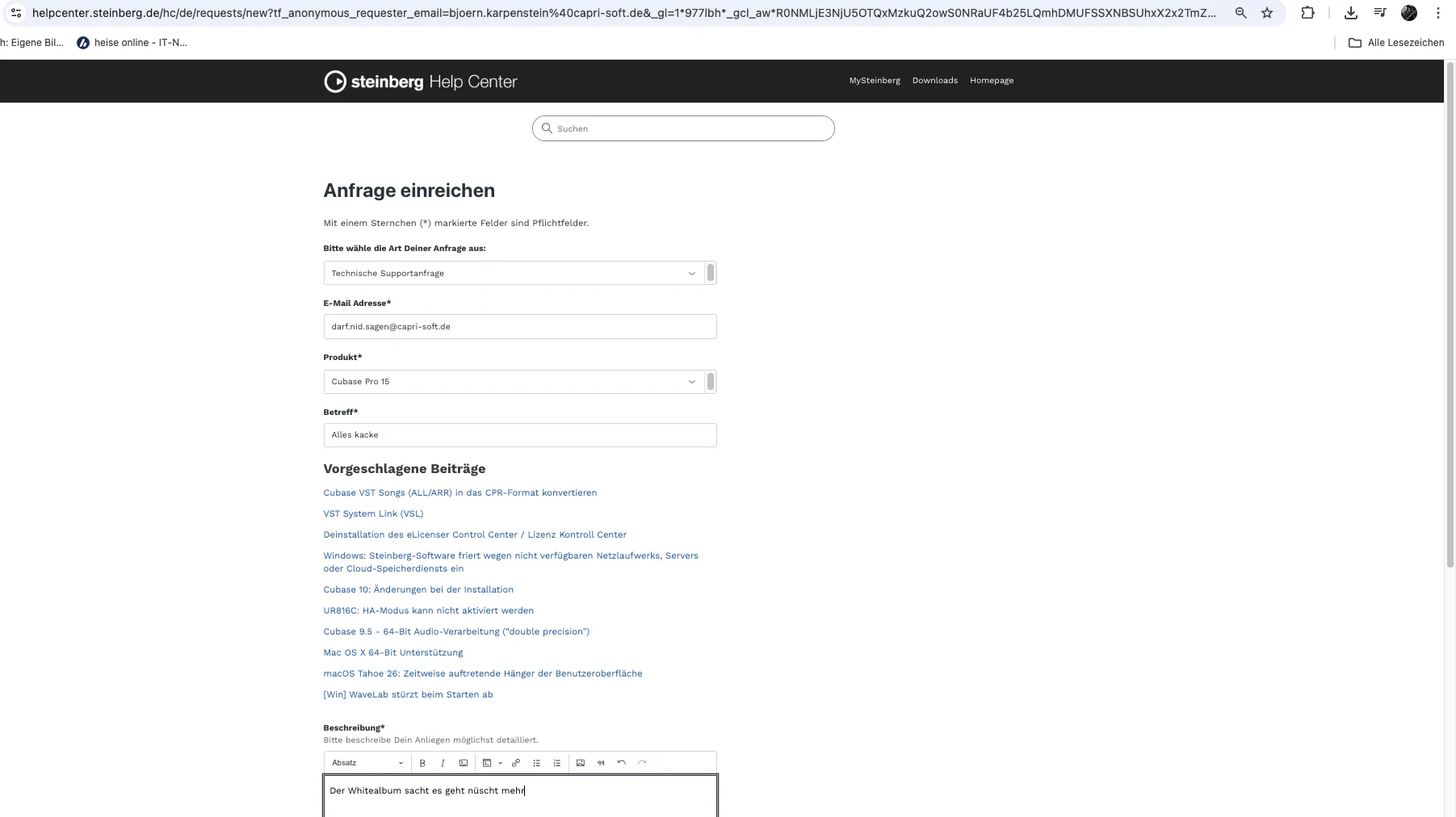This screenshot has height=817, width=1456.
Task: Undo last edit in description editor
Action: click(622, 763)
